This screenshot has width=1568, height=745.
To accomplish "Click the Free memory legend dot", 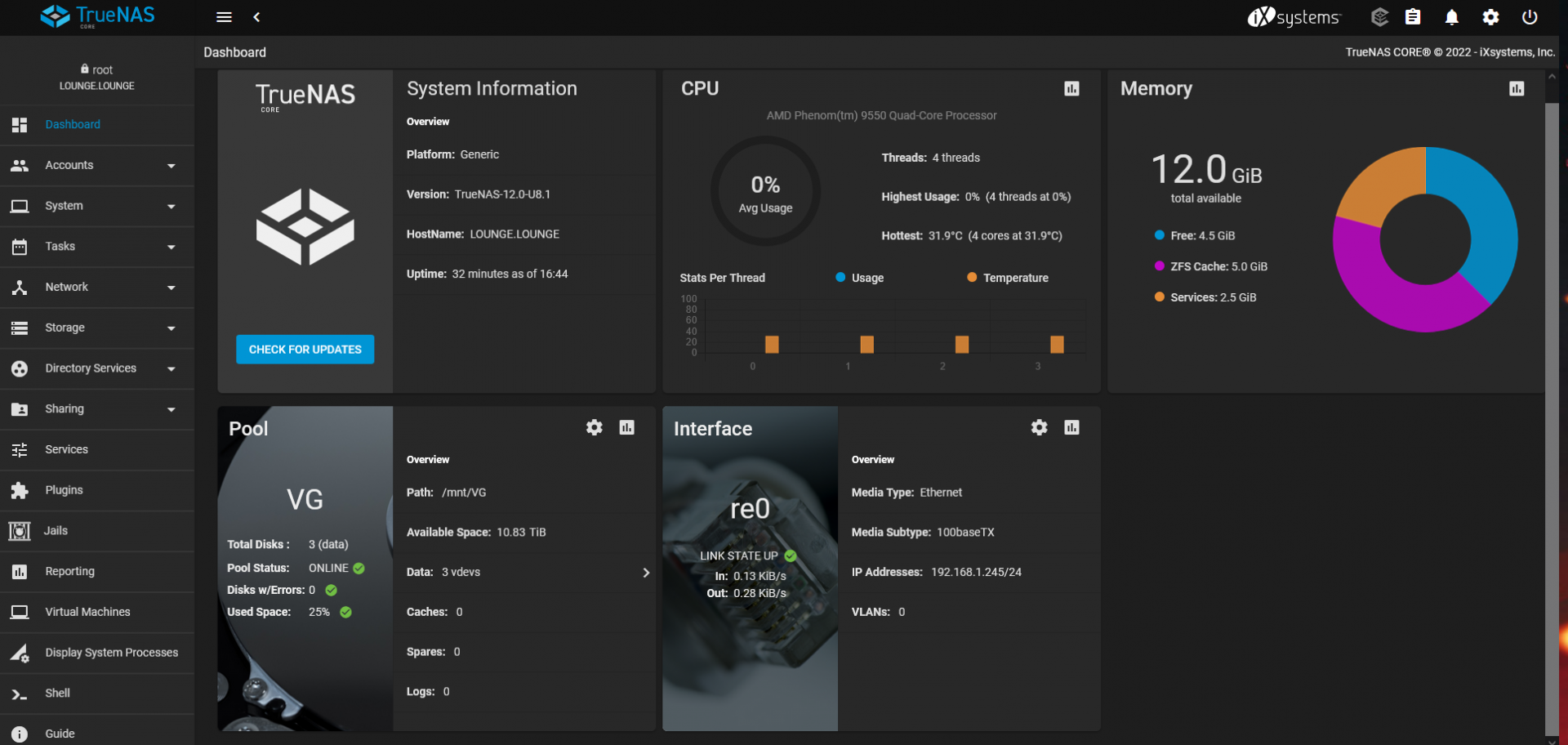I will (1160, 235).
